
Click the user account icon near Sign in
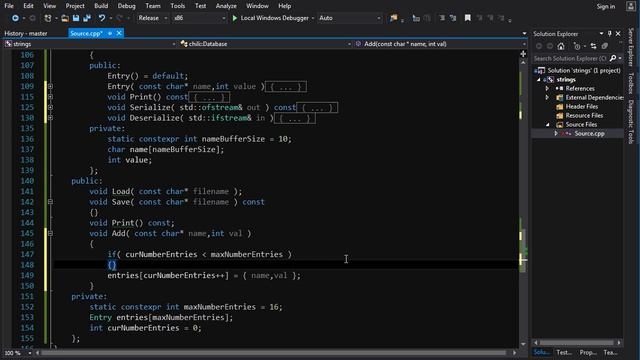click(x=631, y=6)
